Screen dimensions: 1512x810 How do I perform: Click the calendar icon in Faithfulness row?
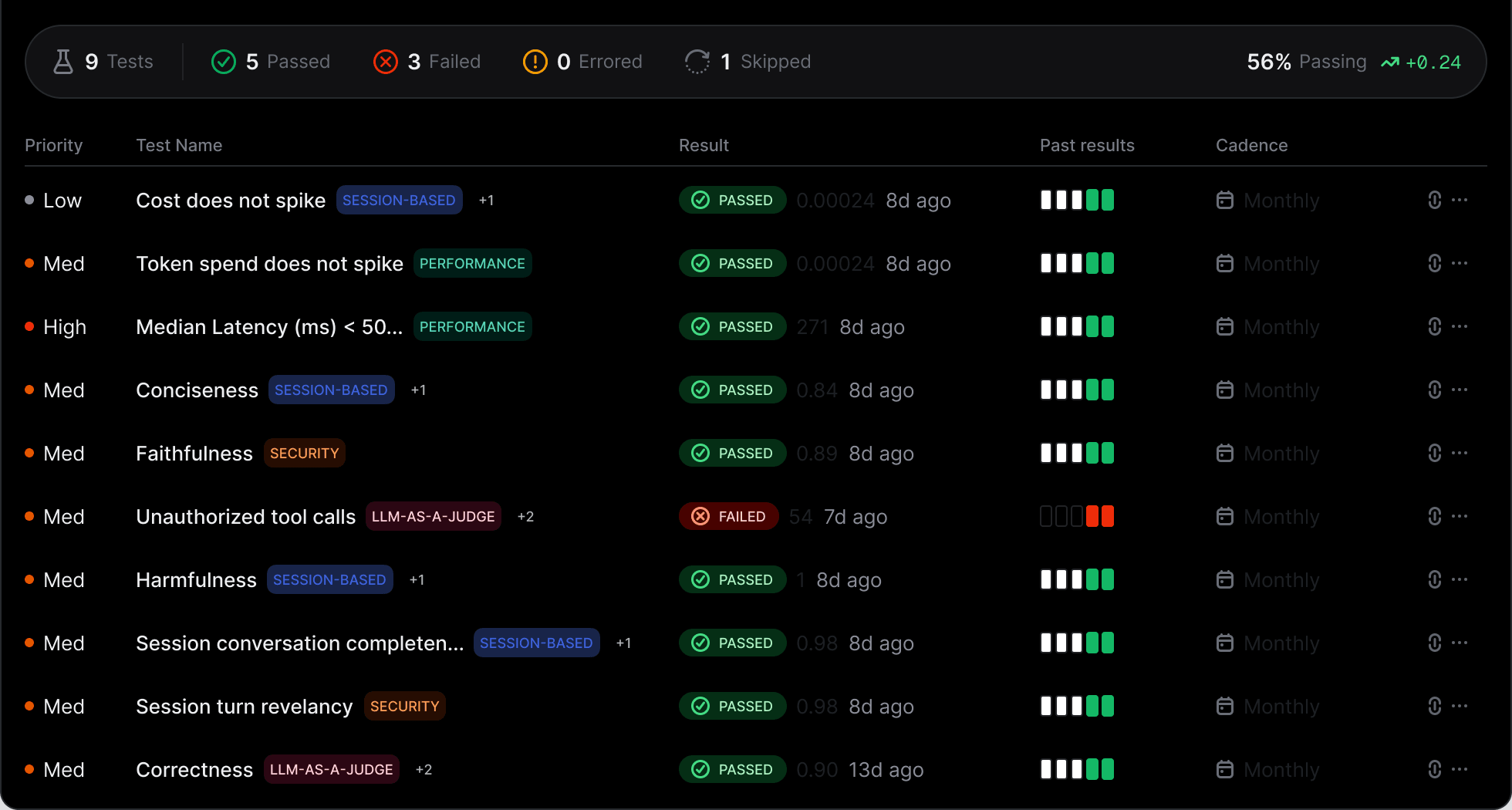[x=1224, y=453]
